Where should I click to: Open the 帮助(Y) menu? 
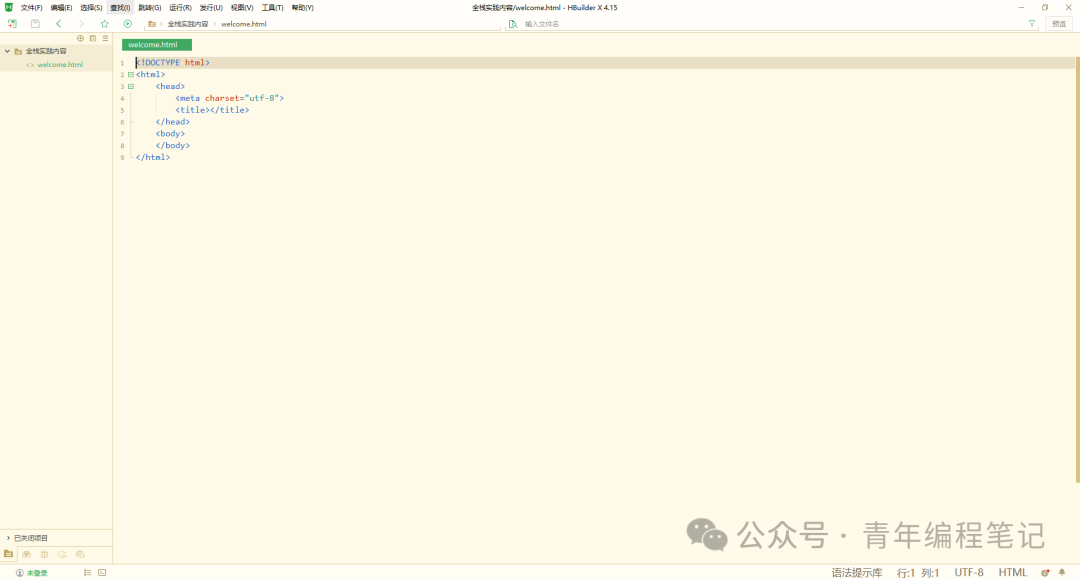click(x=302, y=8)
